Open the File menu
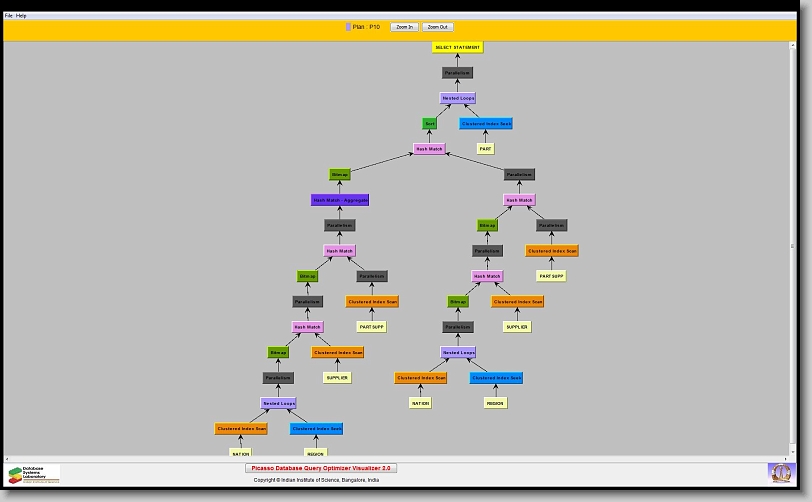 click(x=9, y=16)
